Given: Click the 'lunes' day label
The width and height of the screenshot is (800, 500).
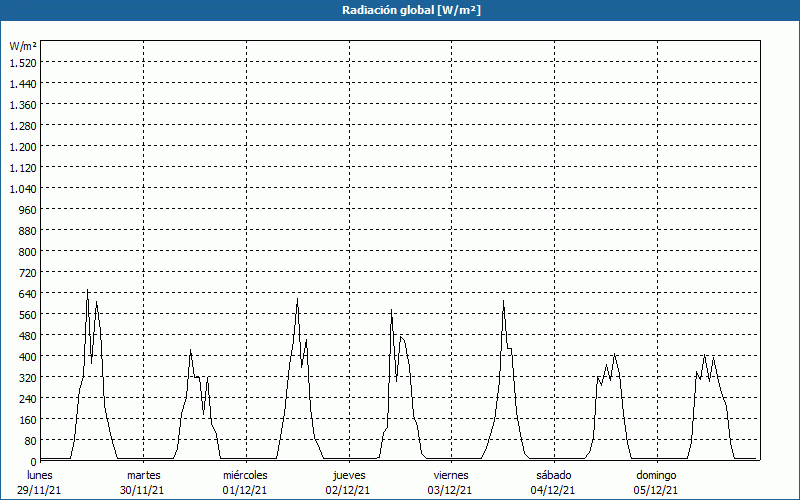Looking at the screenshot, I should click(x=40, y=475).
